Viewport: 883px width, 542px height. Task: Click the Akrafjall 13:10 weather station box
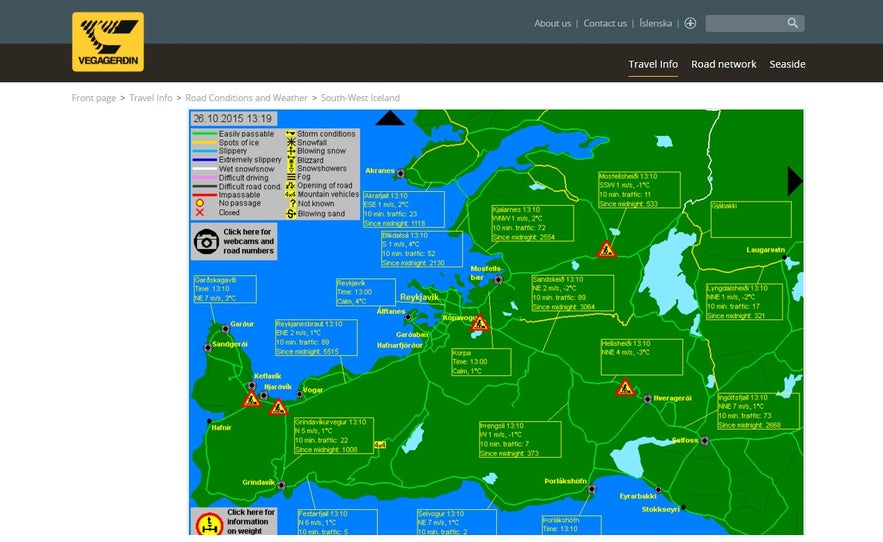[403, 209]
